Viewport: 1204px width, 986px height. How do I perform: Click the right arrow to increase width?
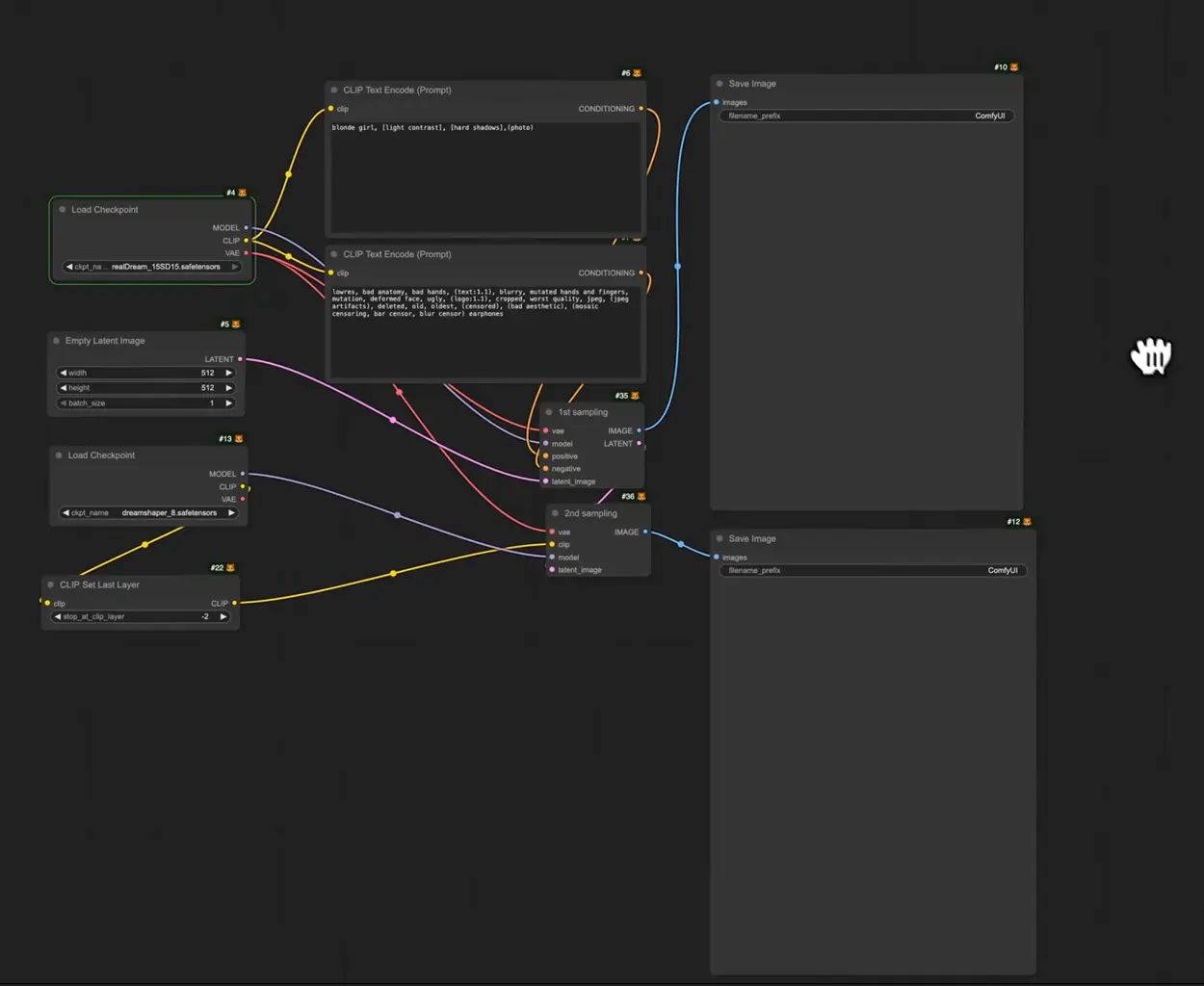tap(228, 372)
